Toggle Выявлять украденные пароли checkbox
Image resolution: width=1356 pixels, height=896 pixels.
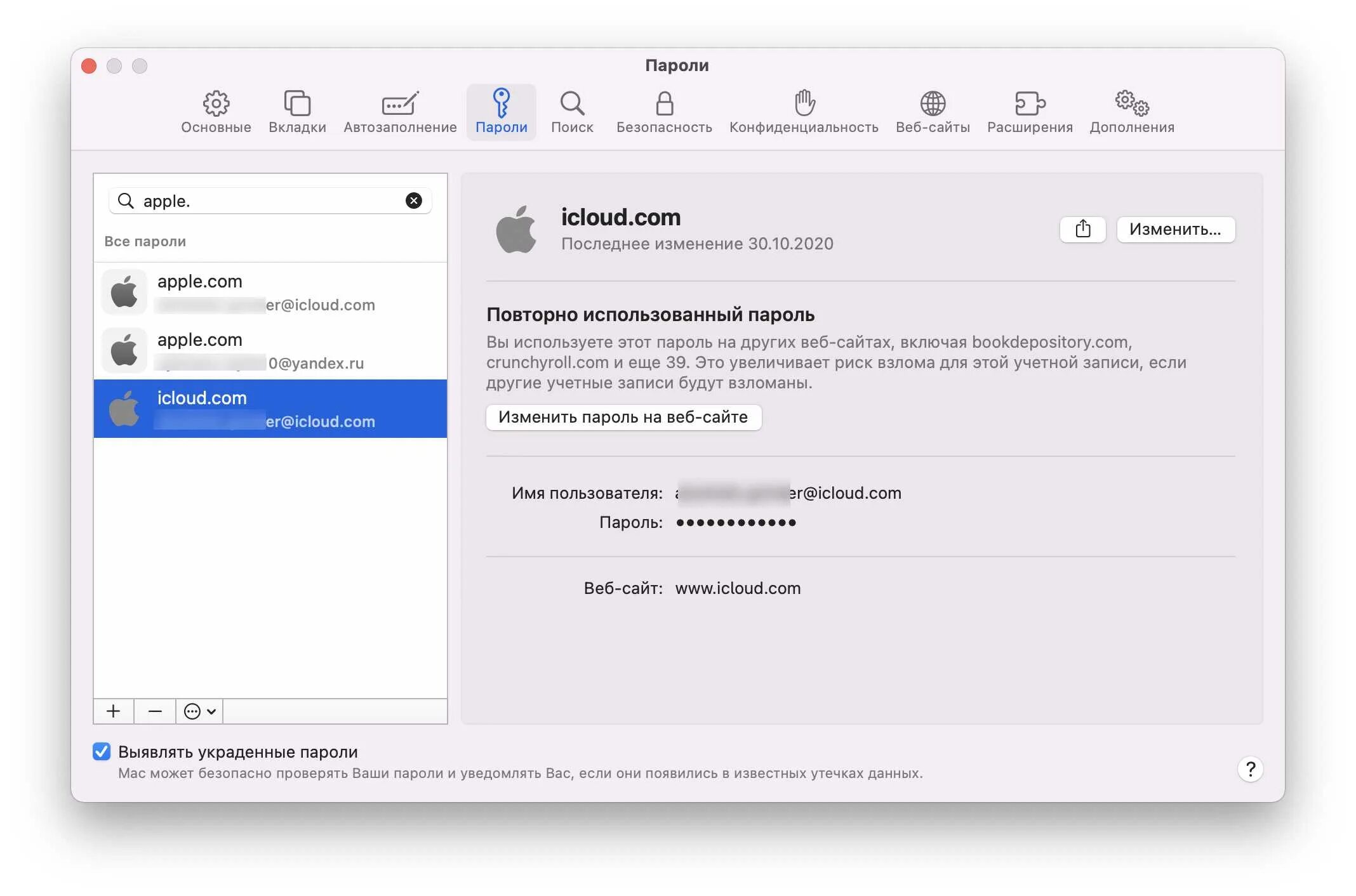(x=102, y=751)
